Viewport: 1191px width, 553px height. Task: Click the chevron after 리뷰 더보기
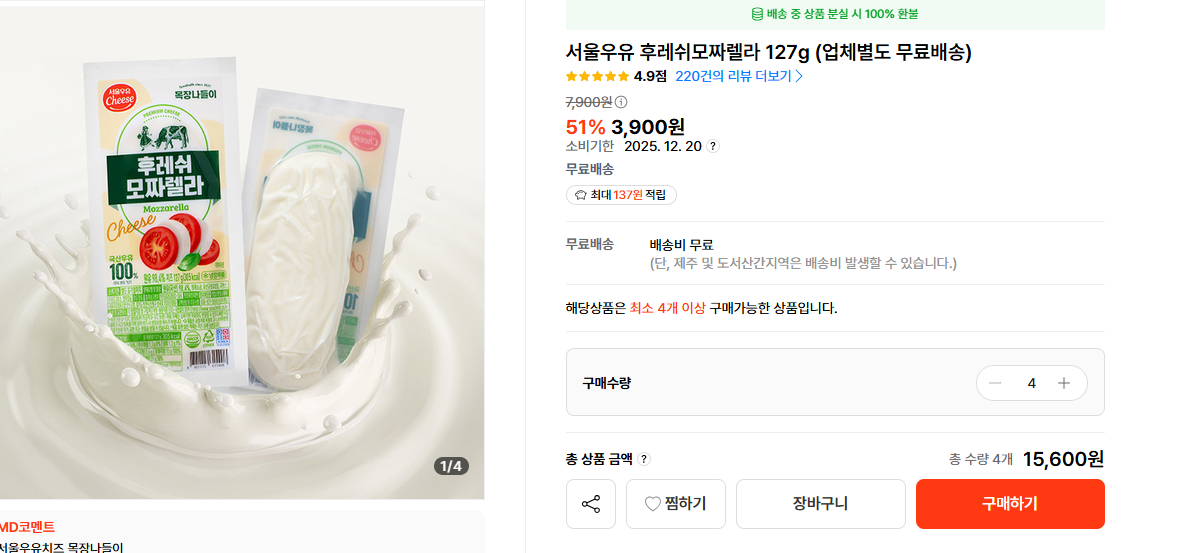799,76
